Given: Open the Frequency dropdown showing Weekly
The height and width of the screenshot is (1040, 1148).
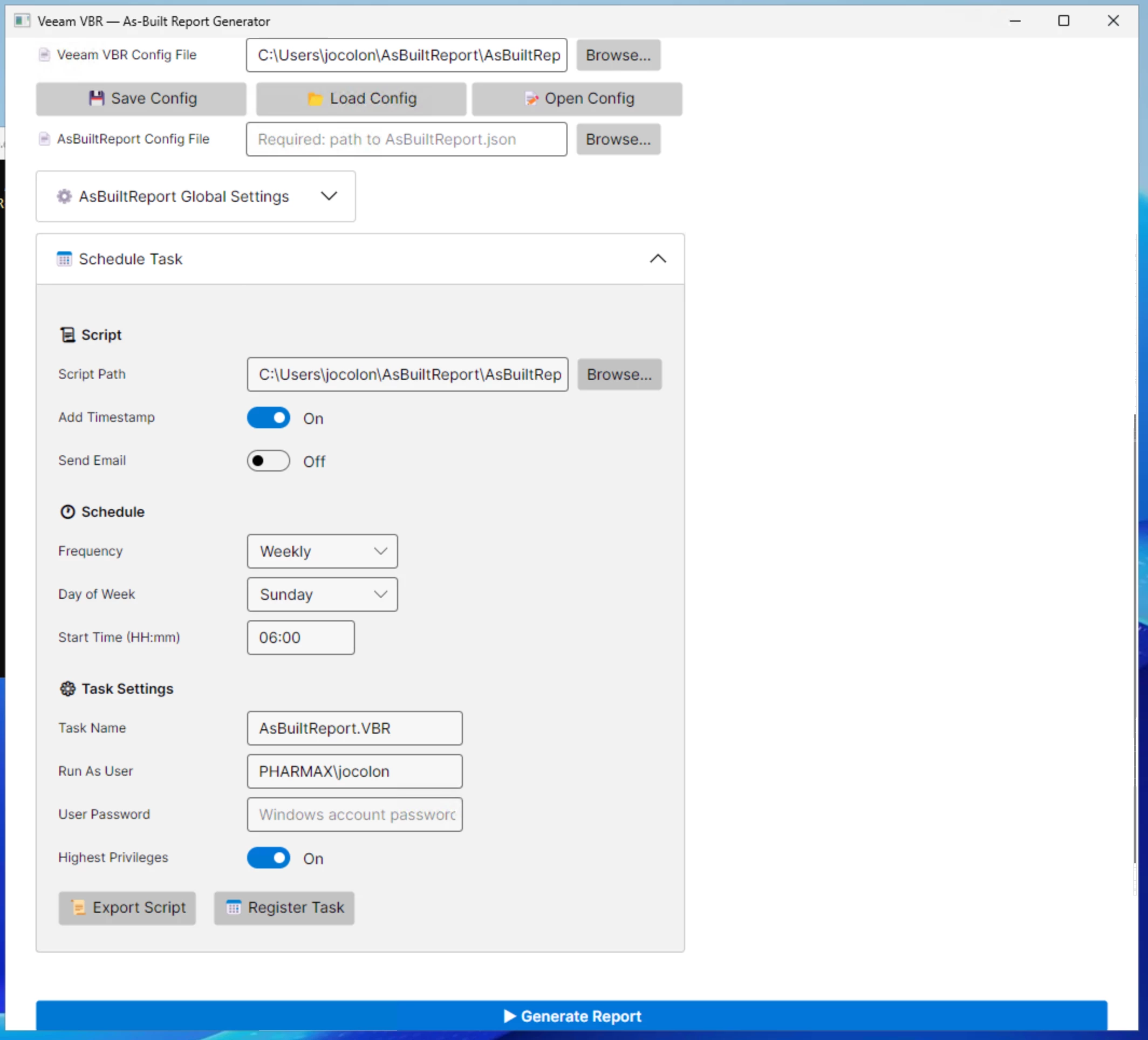Looking at the screenshot, I should pos(322,551).
